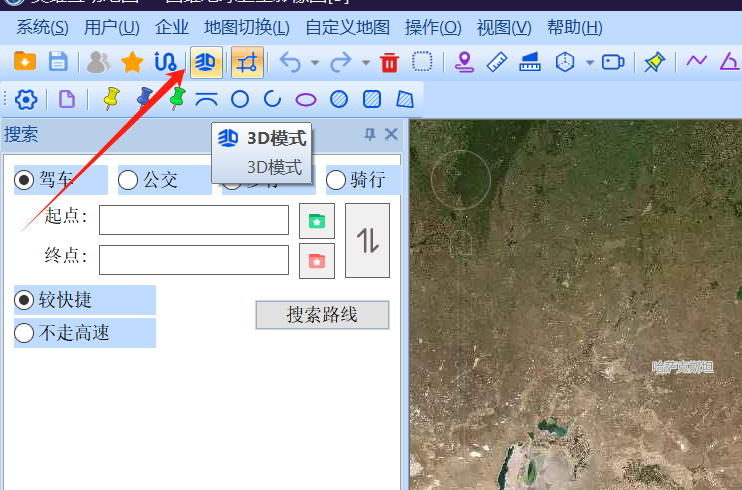Click the orange open-folder import icon
742x490 pixels.
pyautogui.click(x=25, y=62)
